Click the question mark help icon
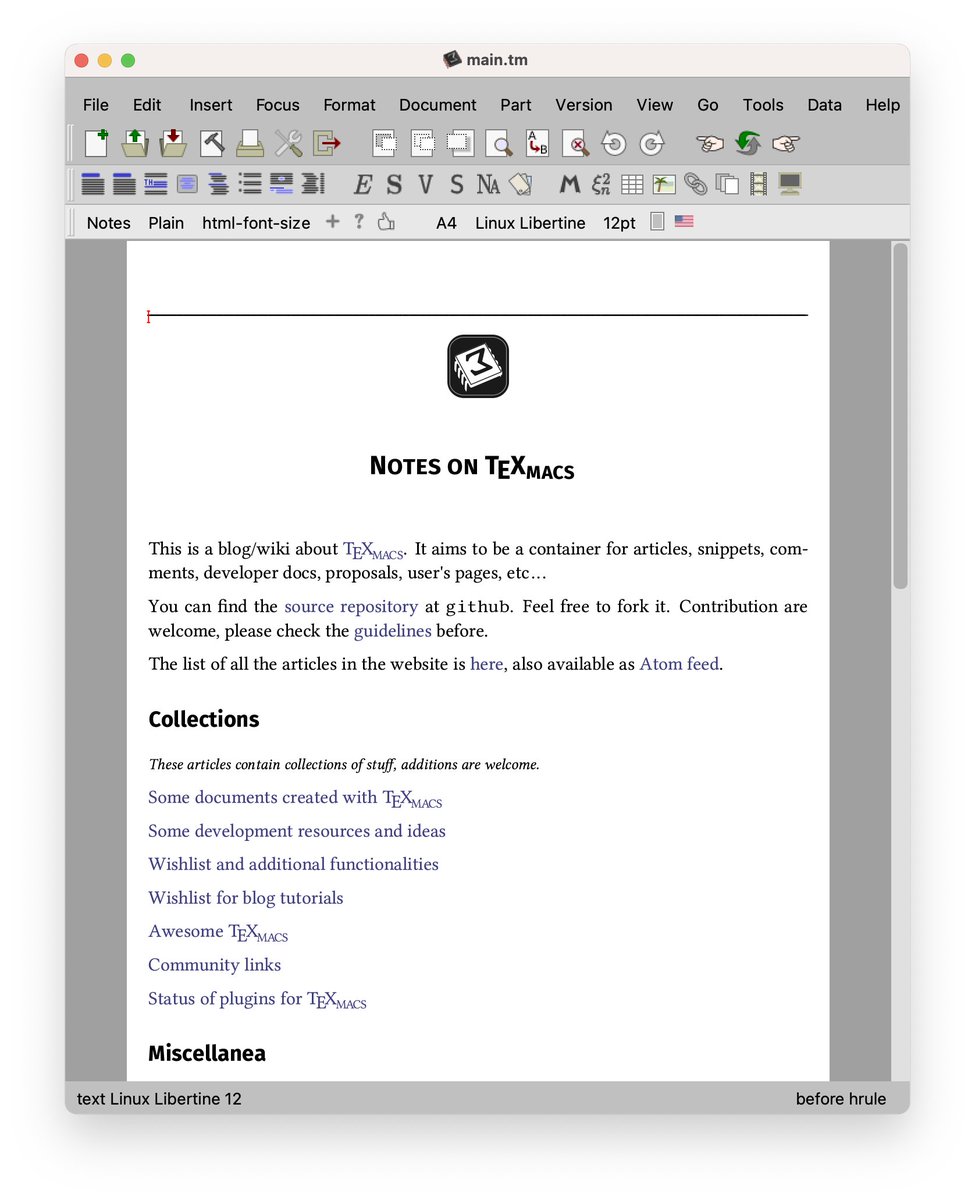 coord(359,222)
